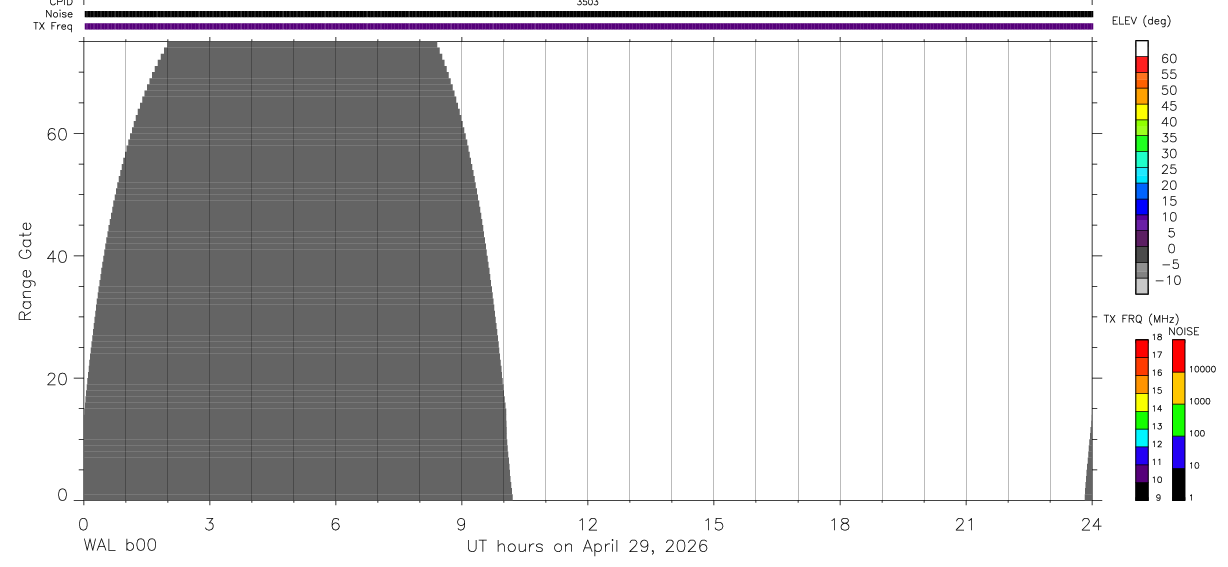
Task: Click the red swatch atop NOISE colorbar
Action: point(1179,356)
